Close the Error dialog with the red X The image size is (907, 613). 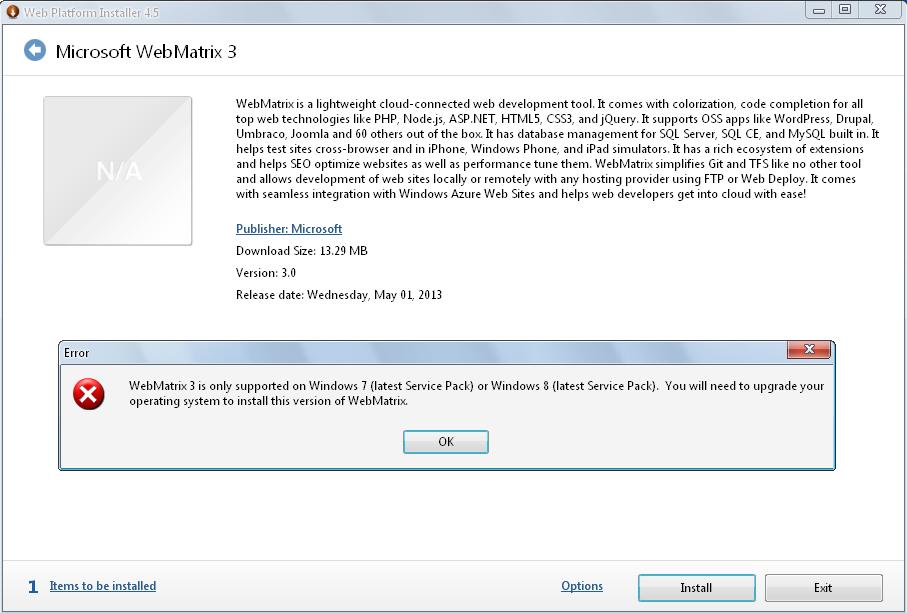(x=809, y=349)
